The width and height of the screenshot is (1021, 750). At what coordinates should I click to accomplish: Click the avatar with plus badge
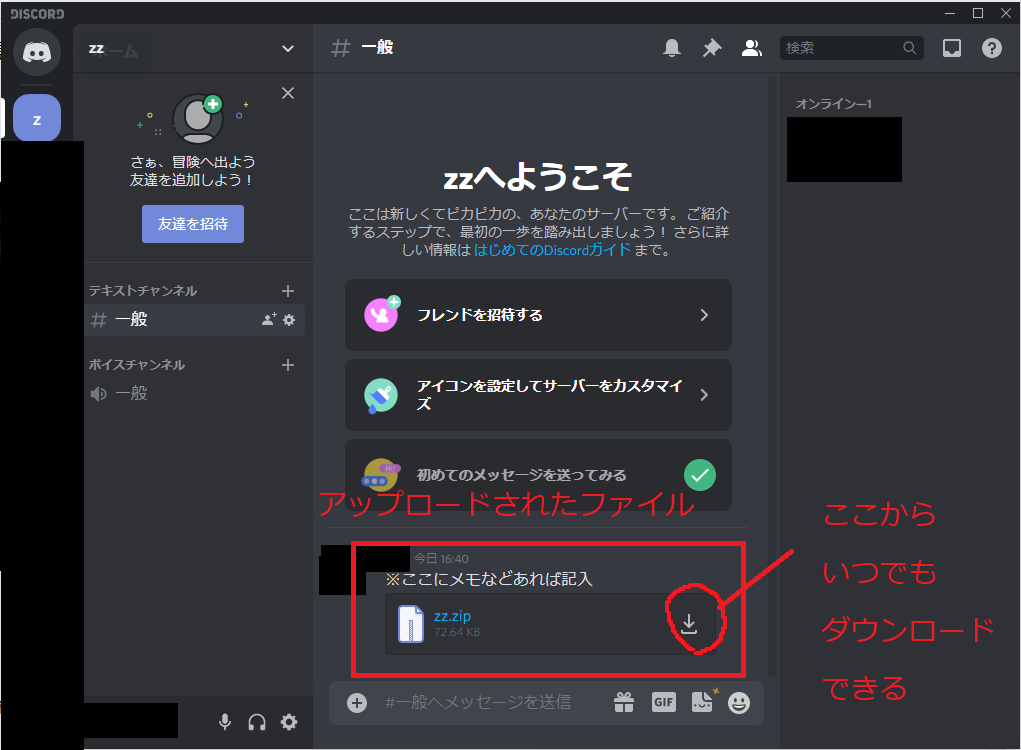click(x=198, y=118)
